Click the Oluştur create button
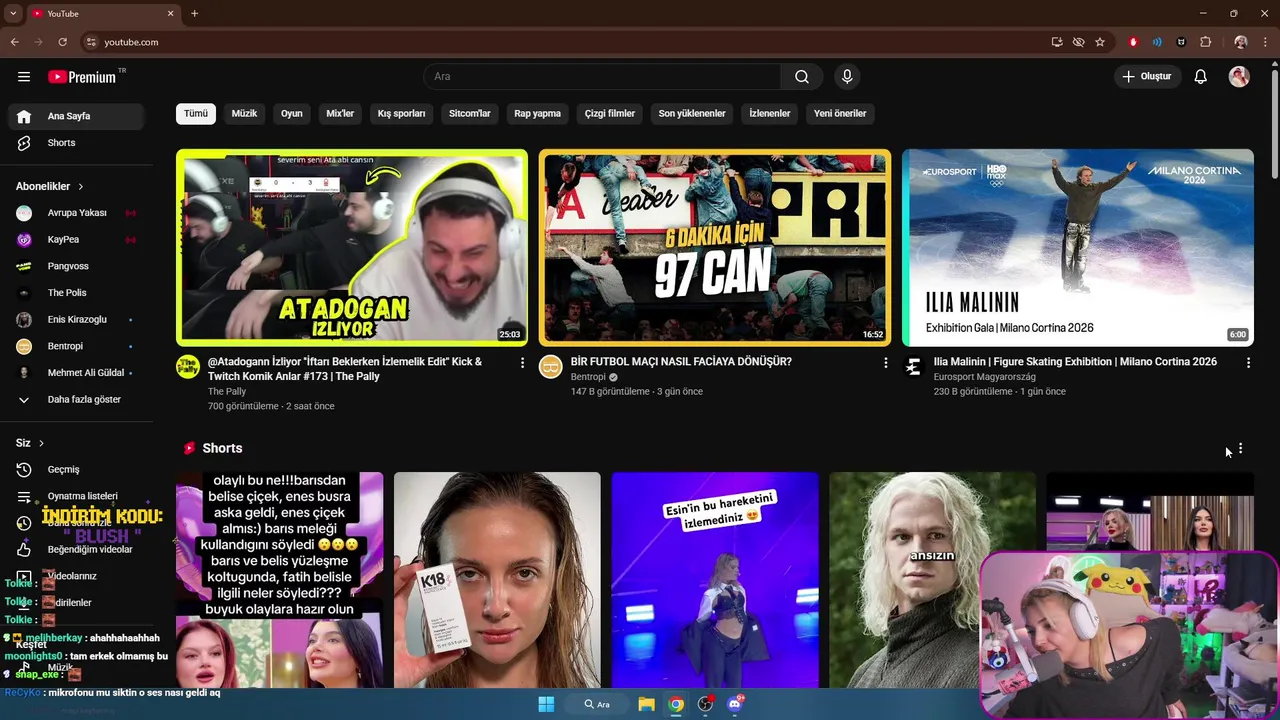Image resolution: width=1280 pixels, height=720 pixels. [1148, 77]
